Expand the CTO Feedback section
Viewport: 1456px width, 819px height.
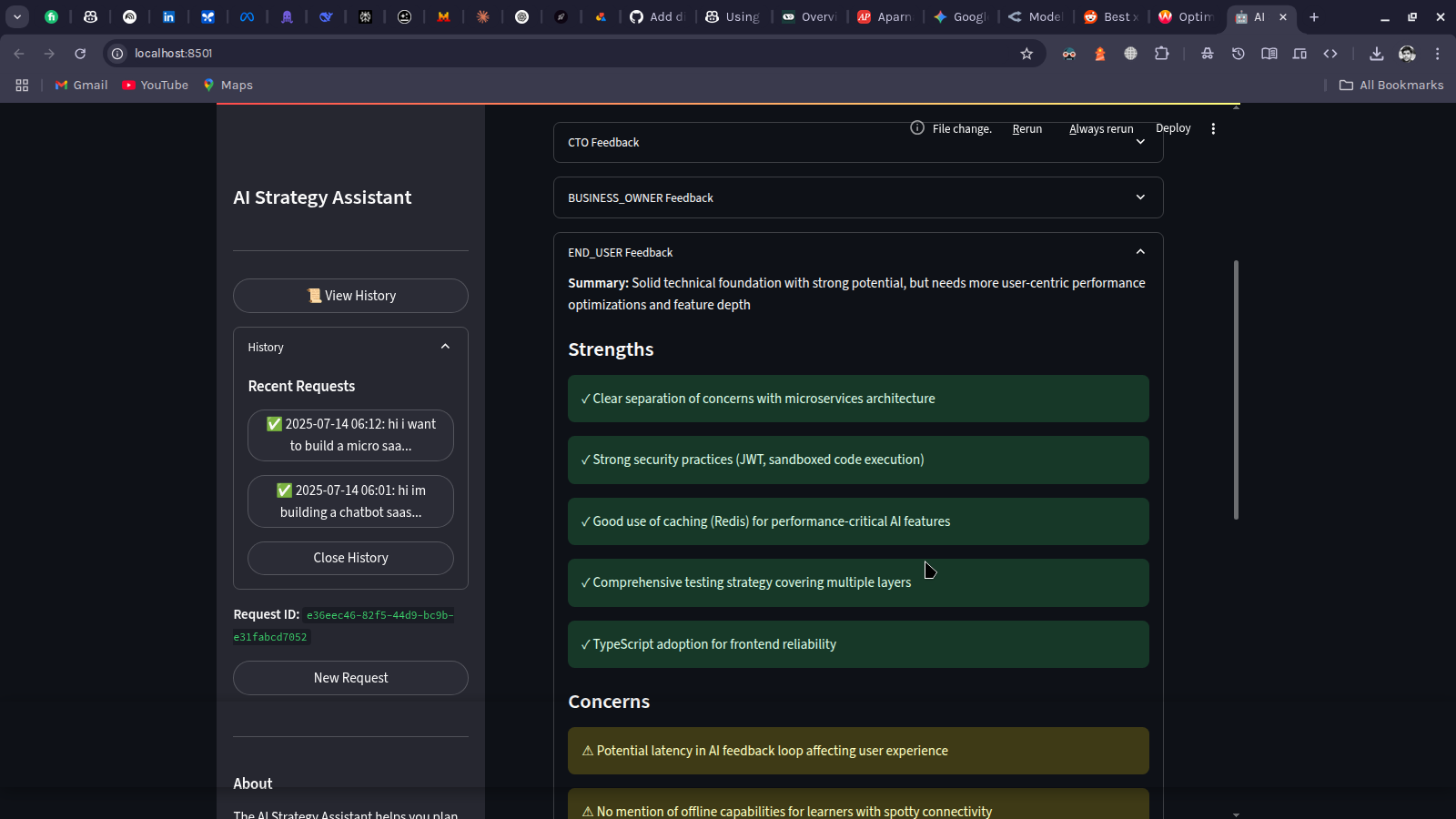coord(728,143)
